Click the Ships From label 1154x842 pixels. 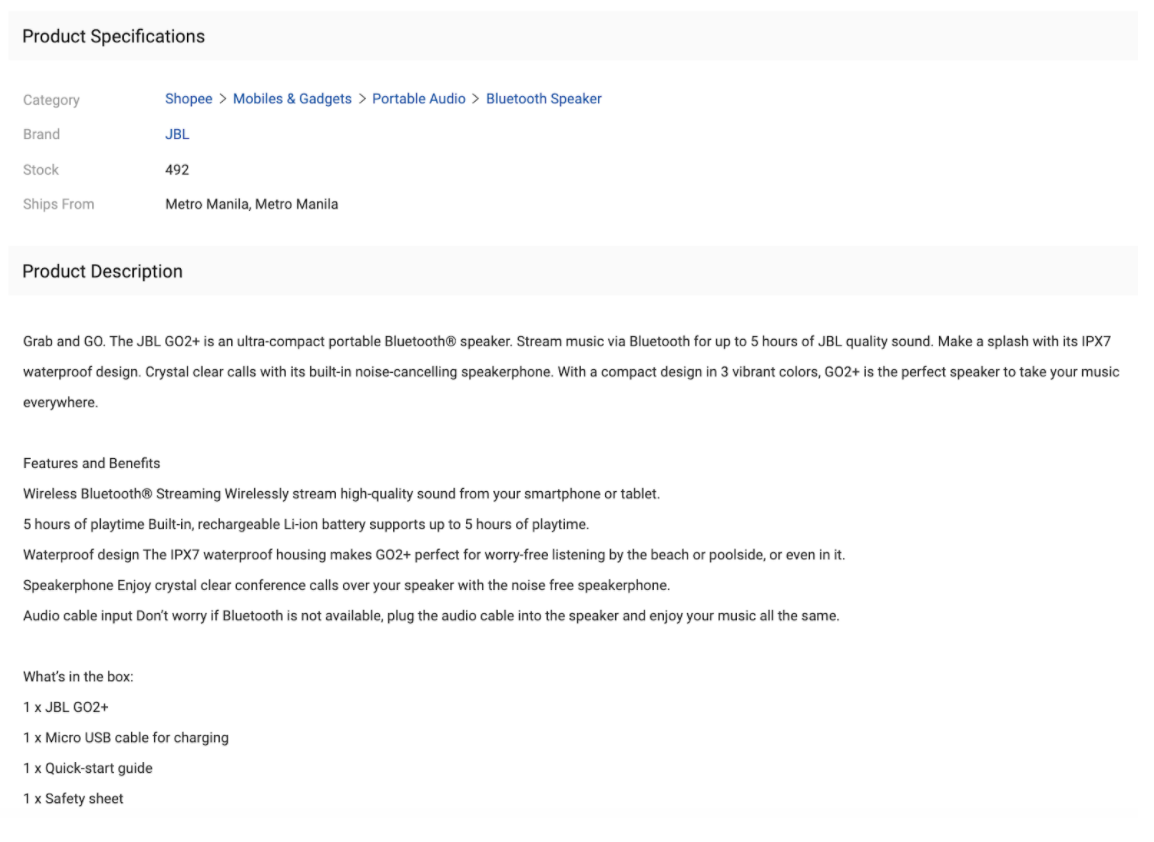[x=58, y=204]
